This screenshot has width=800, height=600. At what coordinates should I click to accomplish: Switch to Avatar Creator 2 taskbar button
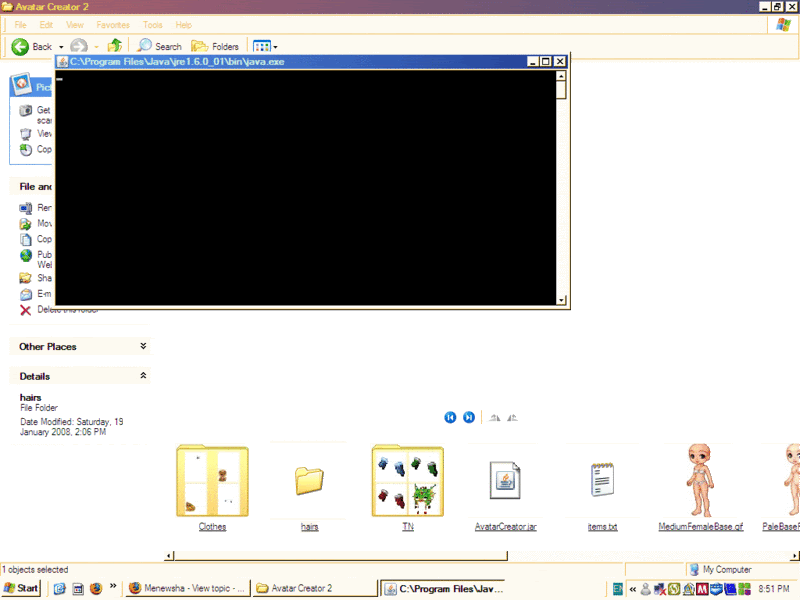(314, 588)
